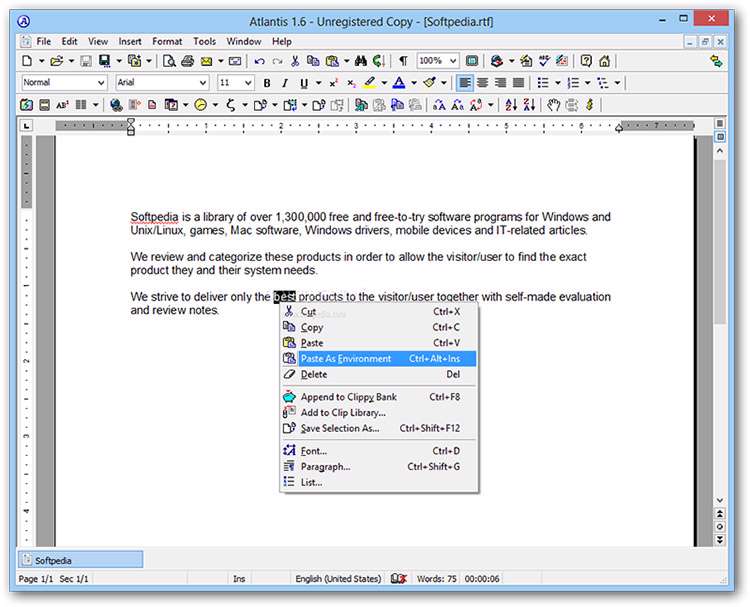Click the font color A swatch
The image size is (750, 607).
399,83
